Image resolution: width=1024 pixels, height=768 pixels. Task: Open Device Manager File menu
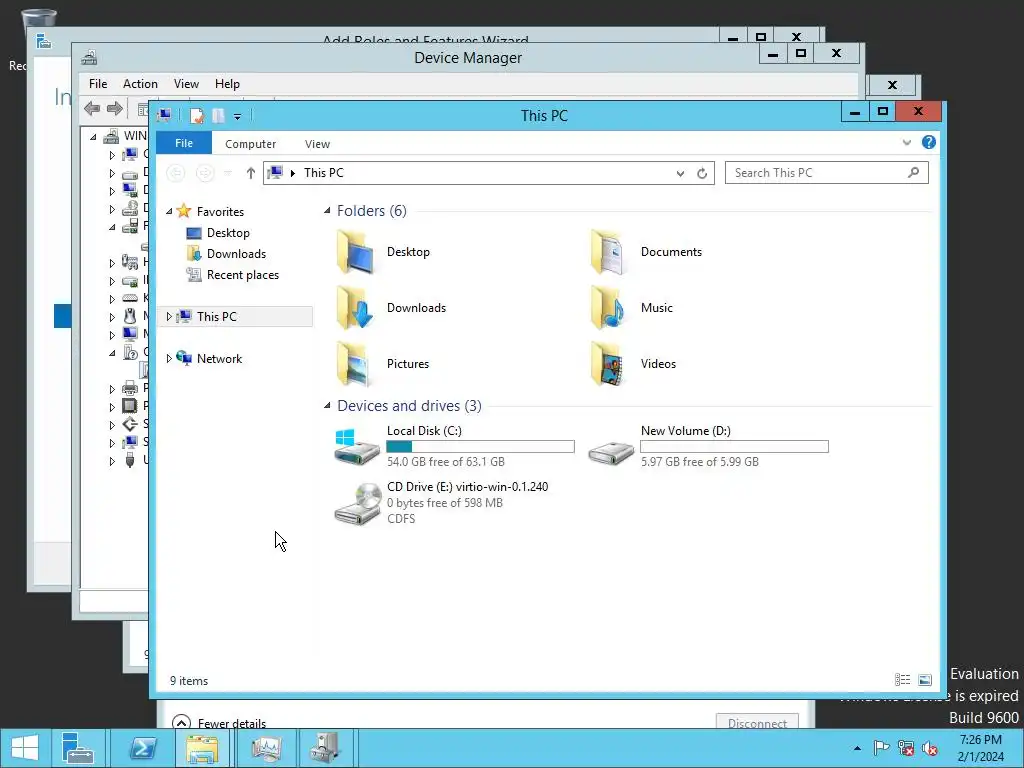coord(98,84)
